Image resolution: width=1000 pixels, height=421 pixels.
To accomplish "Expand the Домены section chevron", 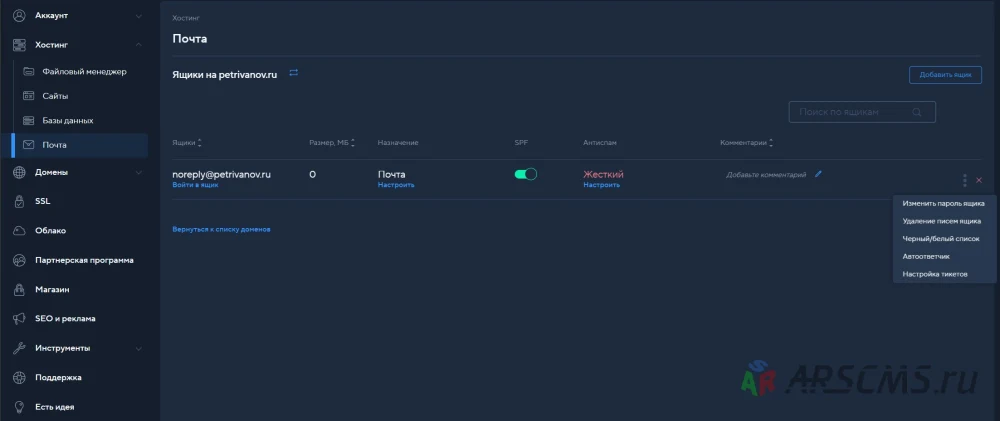I will tap(138, 172).
